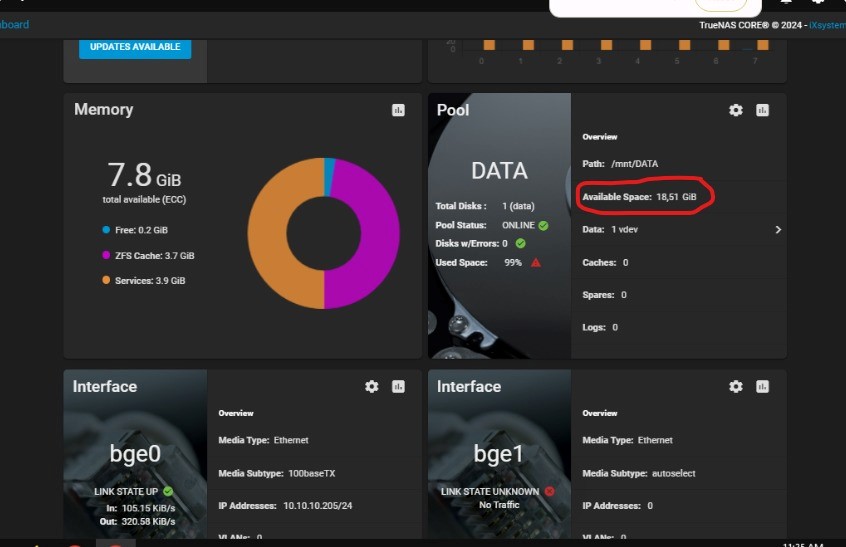Open bge1 interface settings gear
This screenshot has width=846, height=547.
tap(736, 386)
